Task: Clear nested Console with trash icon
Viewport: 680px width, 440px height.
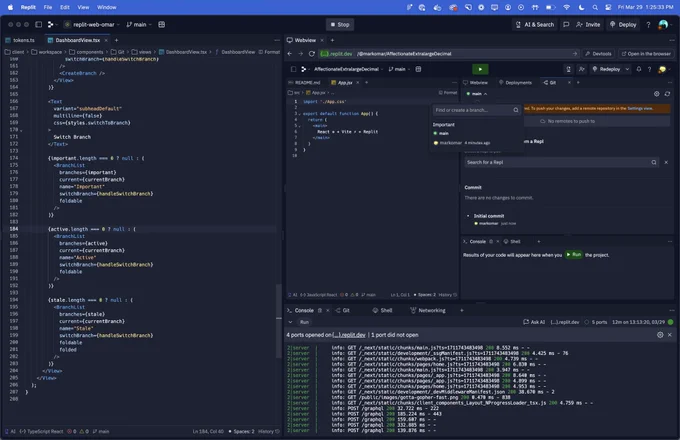Action: (x=491, y=241)
